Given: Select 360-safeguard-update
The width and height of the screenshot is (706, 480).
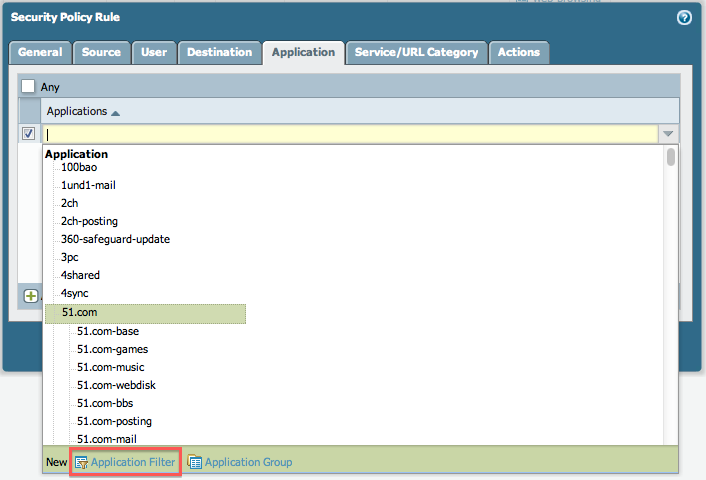Looking at the screenshot, I should coord(115,240).
